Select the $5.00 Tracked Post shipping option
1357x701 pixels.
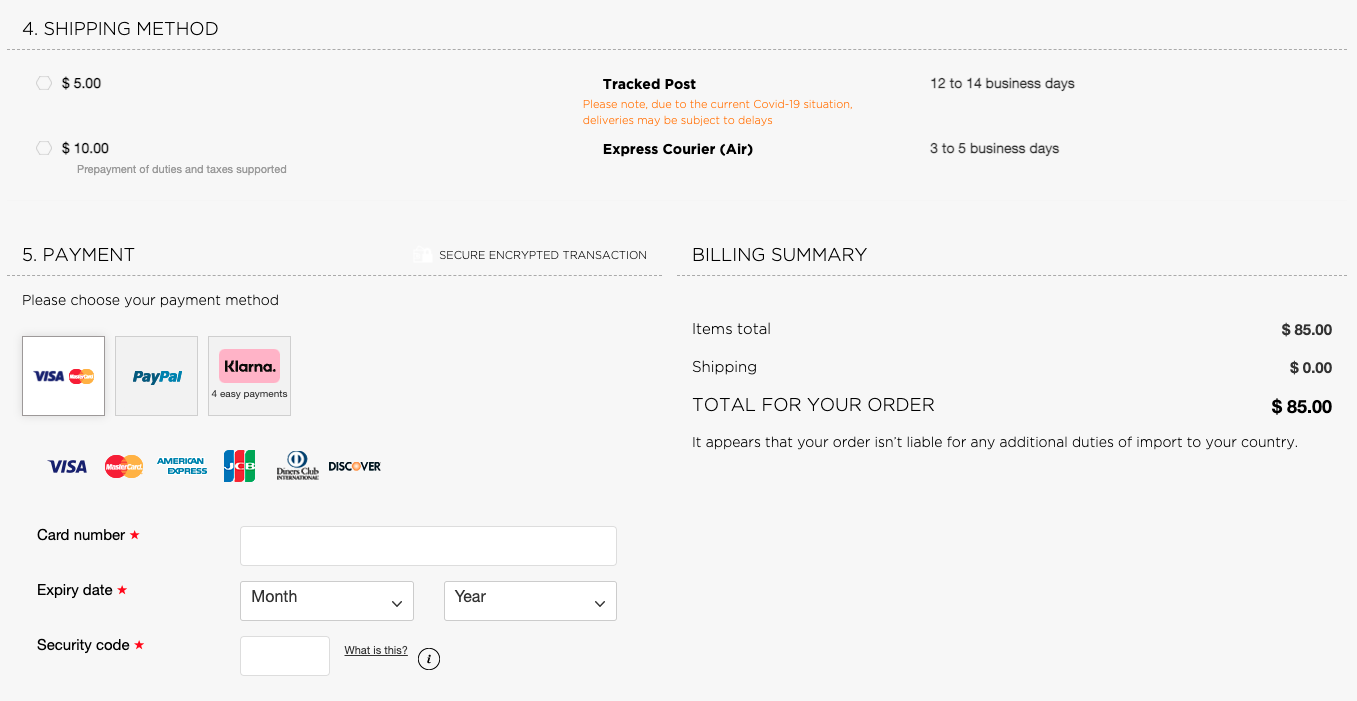[x=44, y=83]
